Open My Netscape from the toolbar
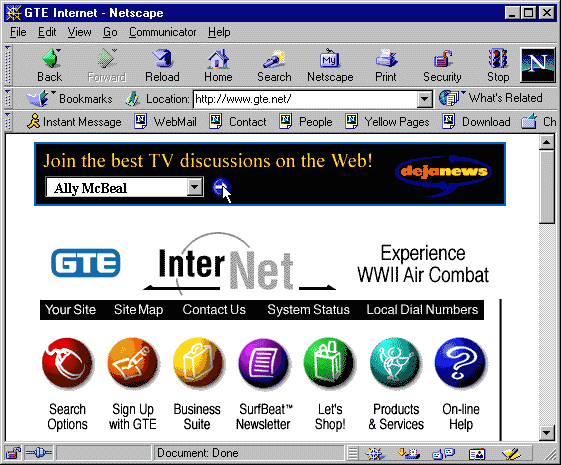 coord(330,59)
